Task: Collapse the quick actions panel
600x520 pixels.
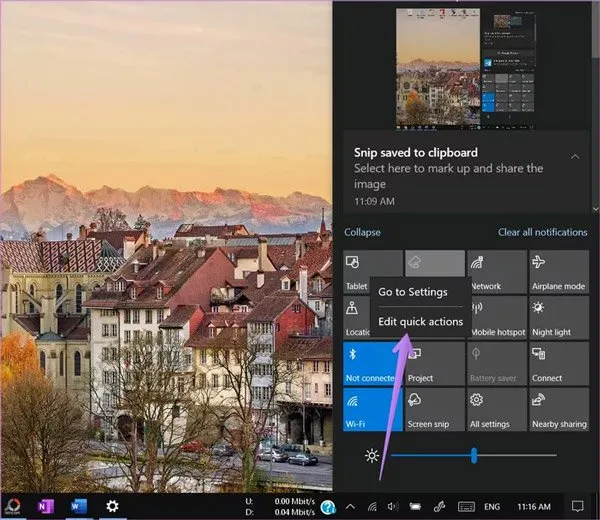Action: tap(362, 232)
